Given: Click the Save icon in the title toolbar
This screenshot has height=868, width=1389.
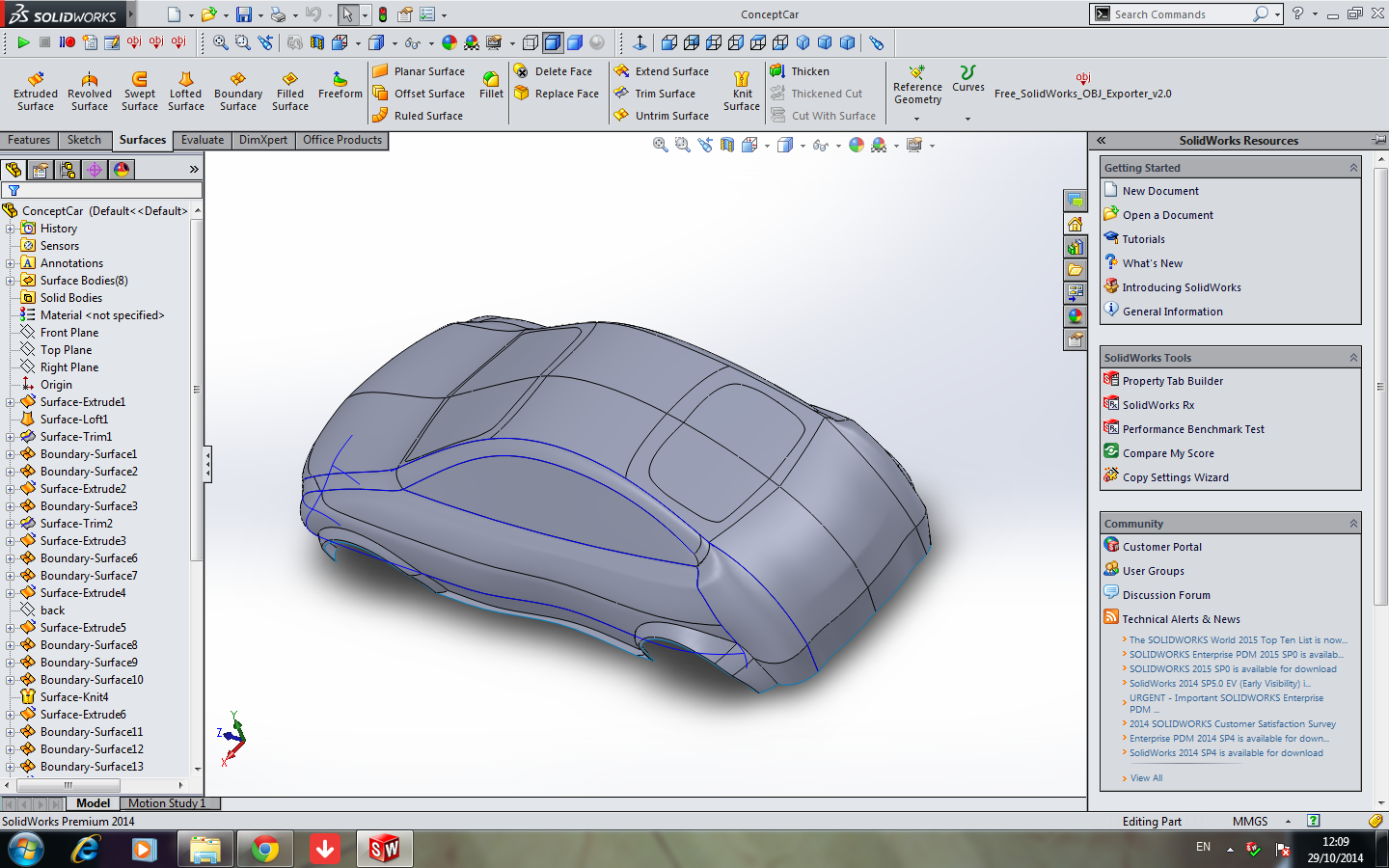Looking at the screenshot, I should [x=244, y=14].
